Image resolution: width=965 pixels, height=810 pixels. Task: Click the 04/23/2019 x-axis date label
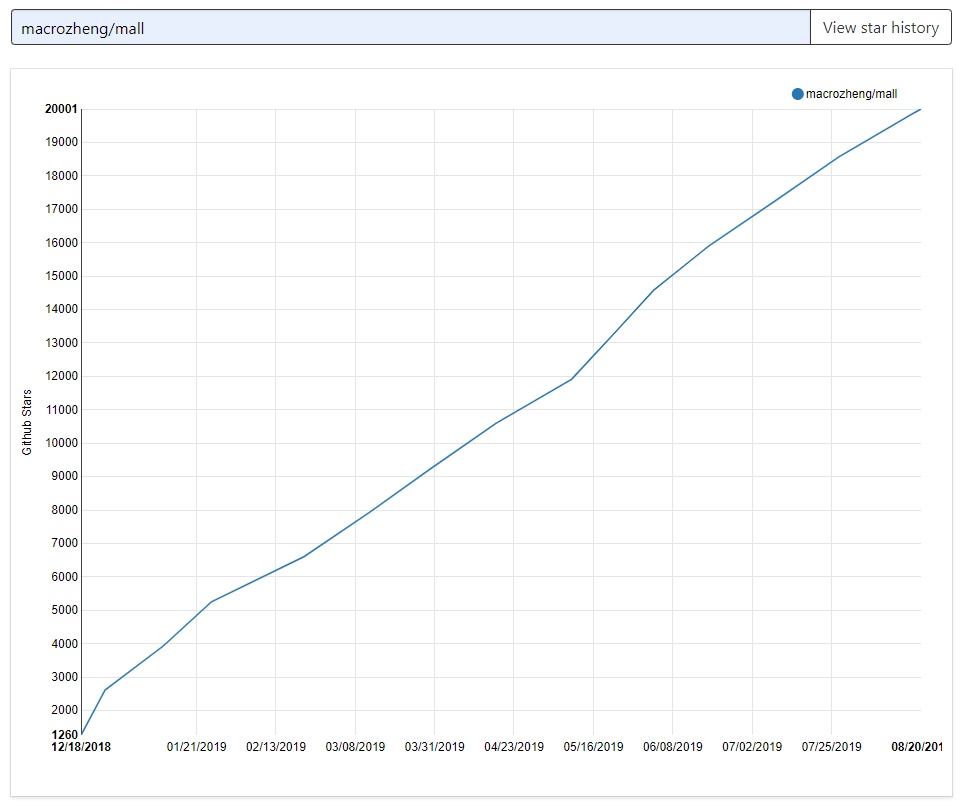[x=514, y=747]
